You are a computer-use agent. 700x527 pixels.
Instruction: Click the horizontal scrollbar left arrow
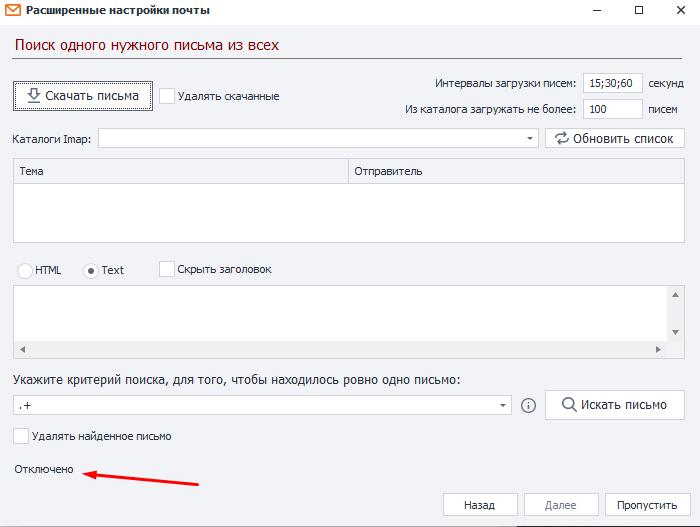(22, 349)
